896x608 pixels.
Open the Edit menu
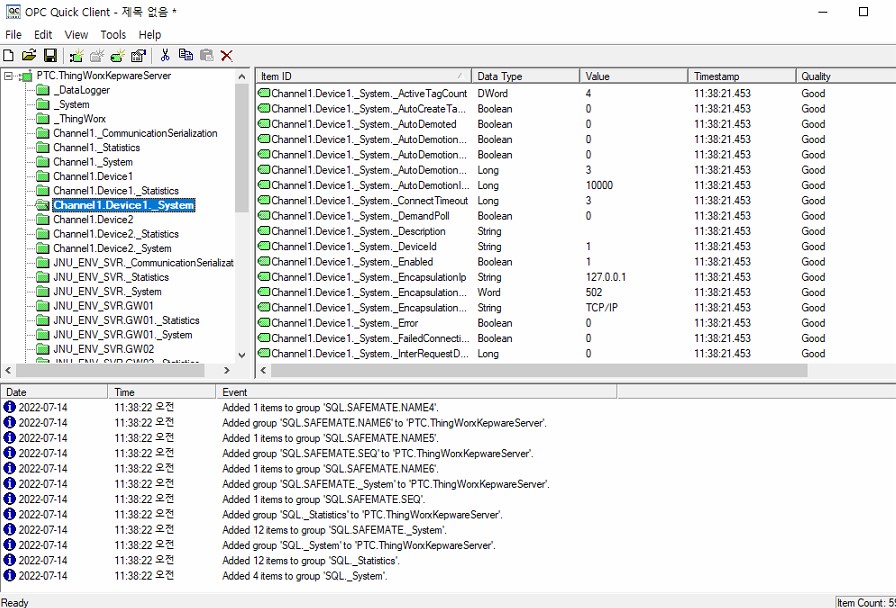42,34
